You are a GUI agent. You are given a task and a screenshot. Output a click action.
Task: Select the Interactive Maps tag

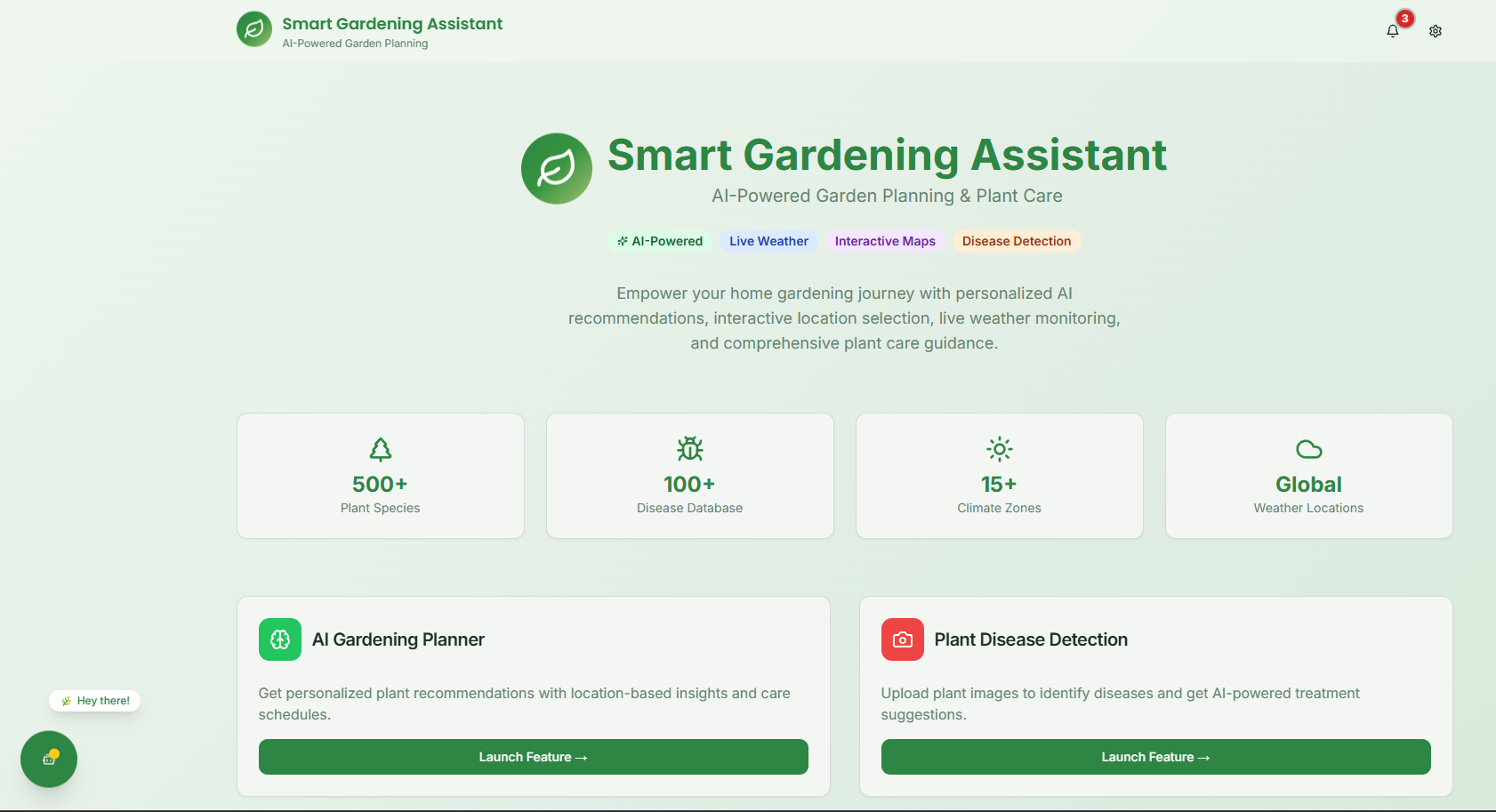point(885,241)
